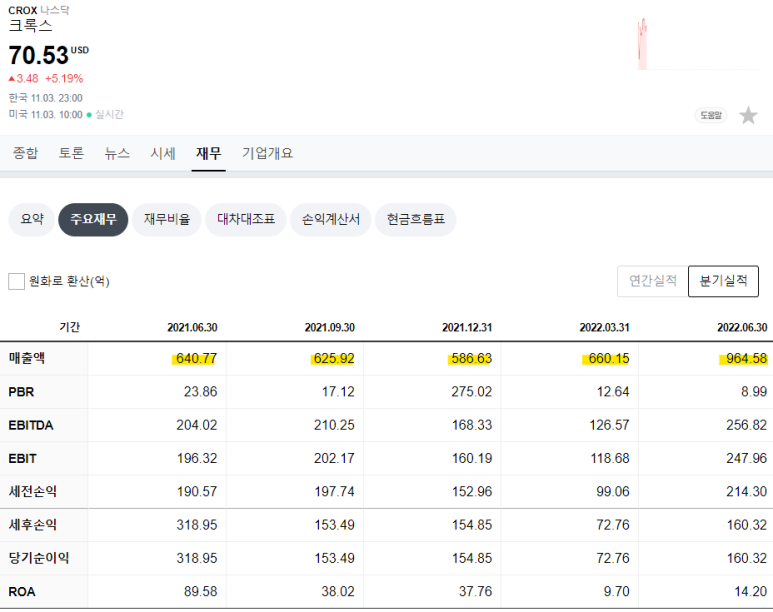Open the 종합 tab
This screenshot has height=612, width=773.
25,153
